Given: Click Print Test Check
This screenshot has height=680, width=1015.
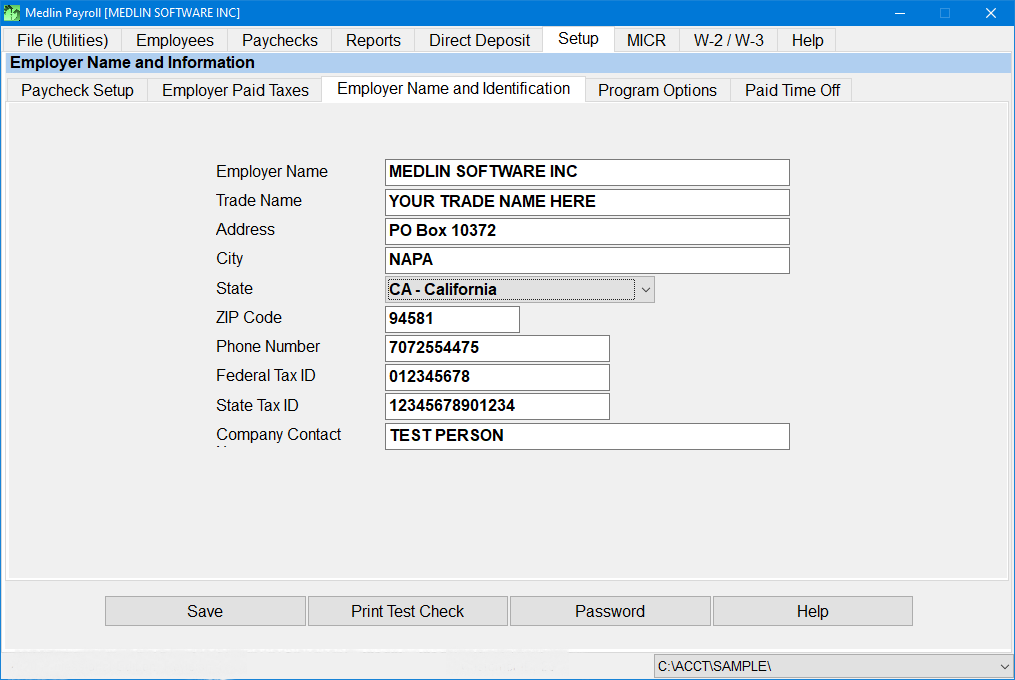Looking at the screenshot, I should (x=407, y=611).
